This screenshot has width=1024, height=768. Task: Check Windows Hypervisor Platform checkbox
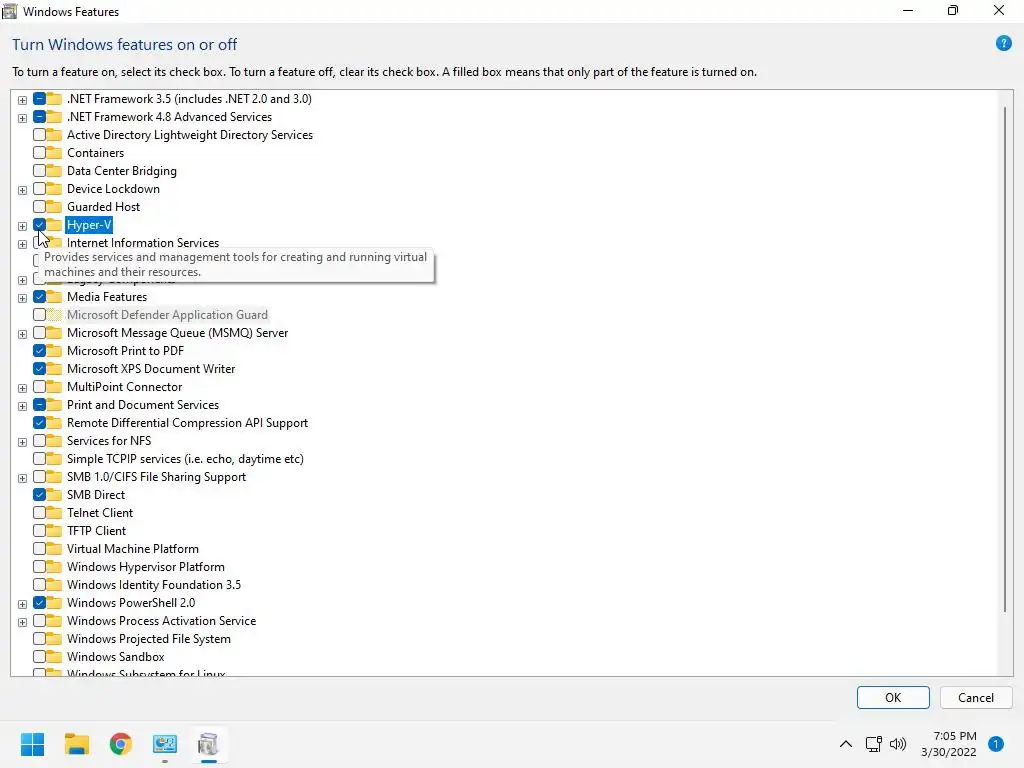pyautogui.click(x=39, y=567)
